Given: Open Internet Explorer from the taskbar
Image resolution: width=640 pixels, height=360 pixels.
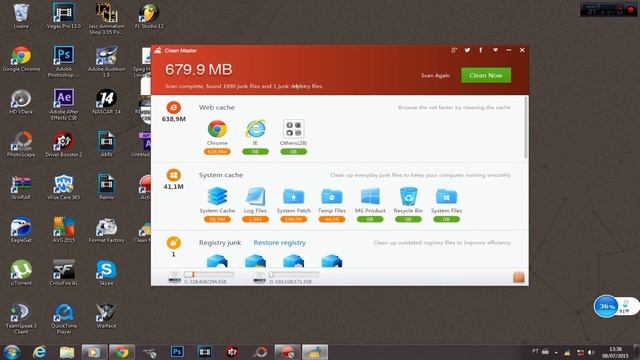Looking at the screenshot, I should click(39, 352).
